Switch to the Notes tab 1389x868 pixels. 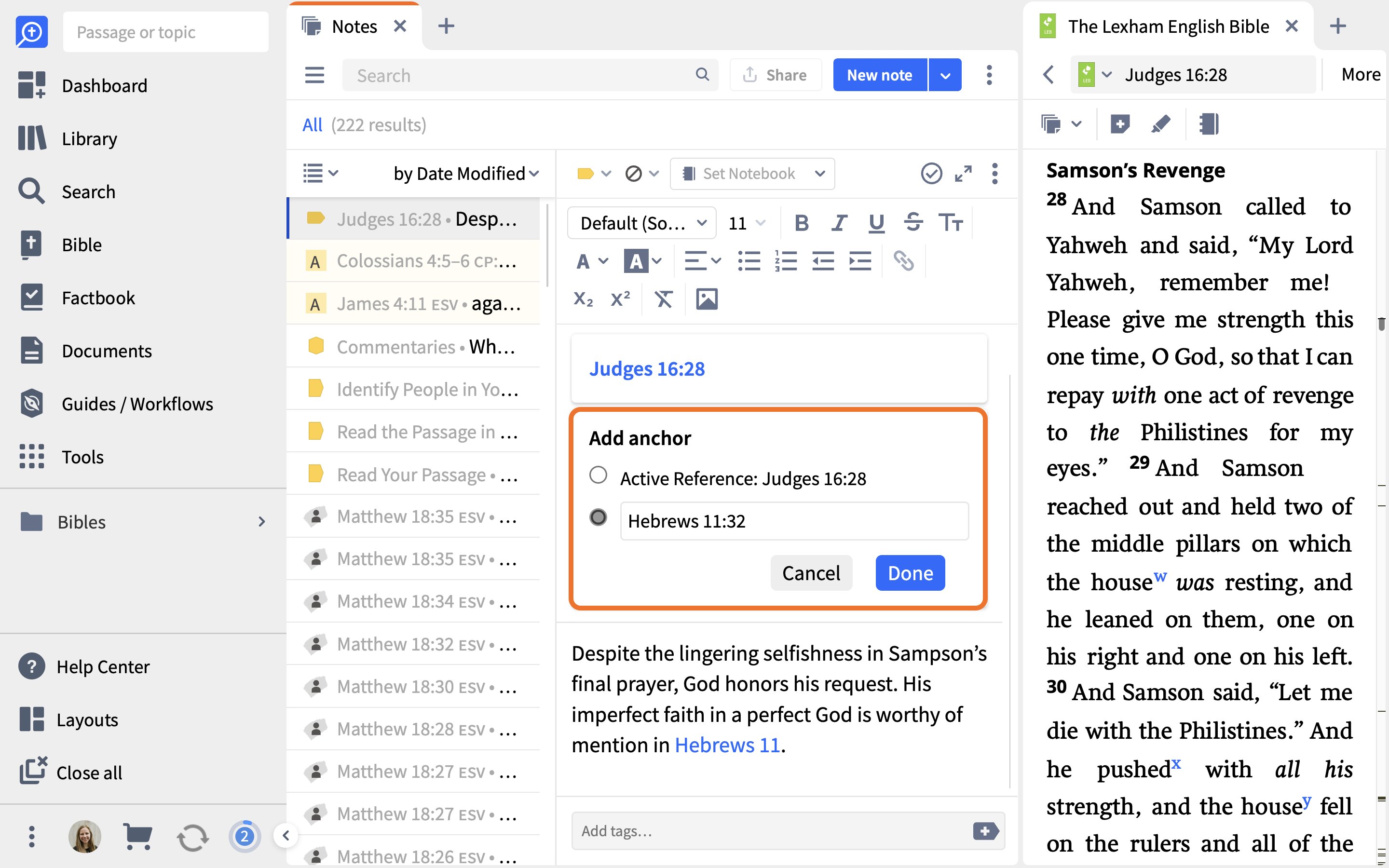354,27
